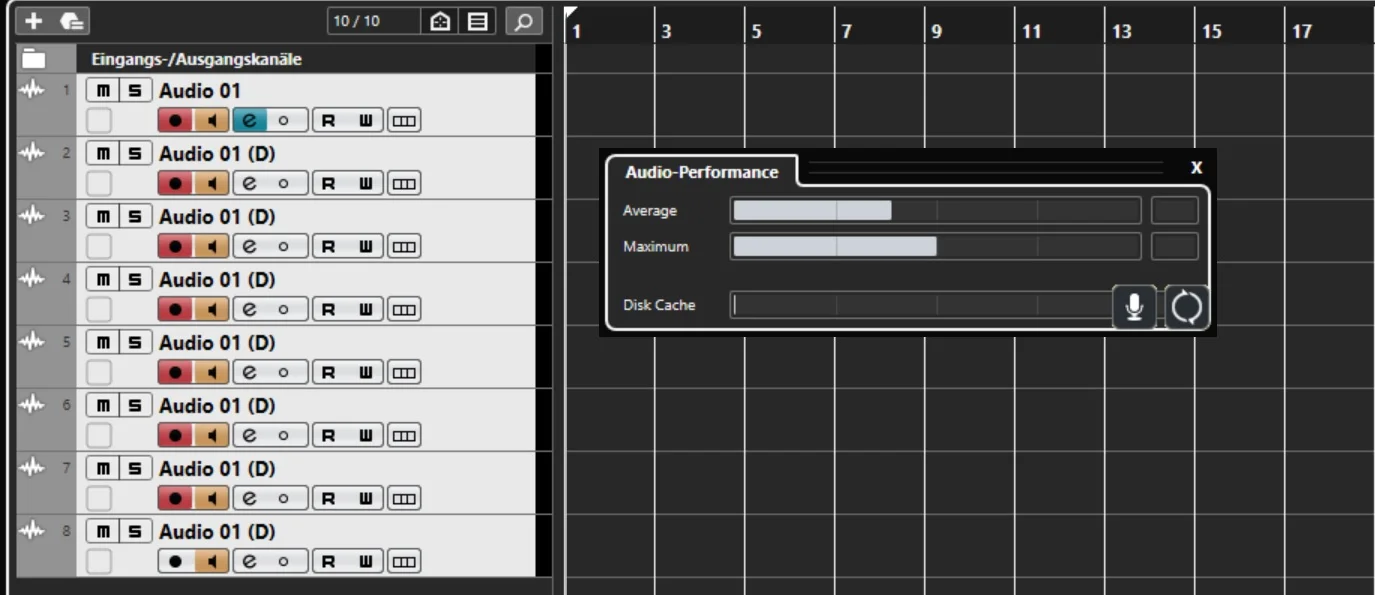
Task: Click the empty square box on track 1
Action: (x=99, y=120)
